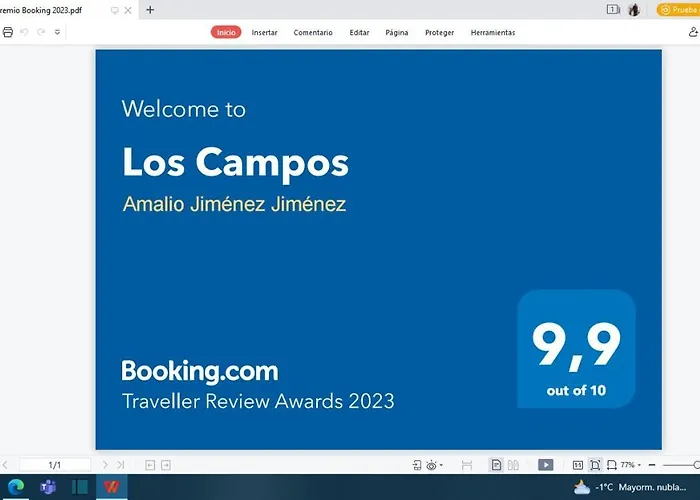
Task: Open Microsoft Teams from the taskbar
Action: 47,487
